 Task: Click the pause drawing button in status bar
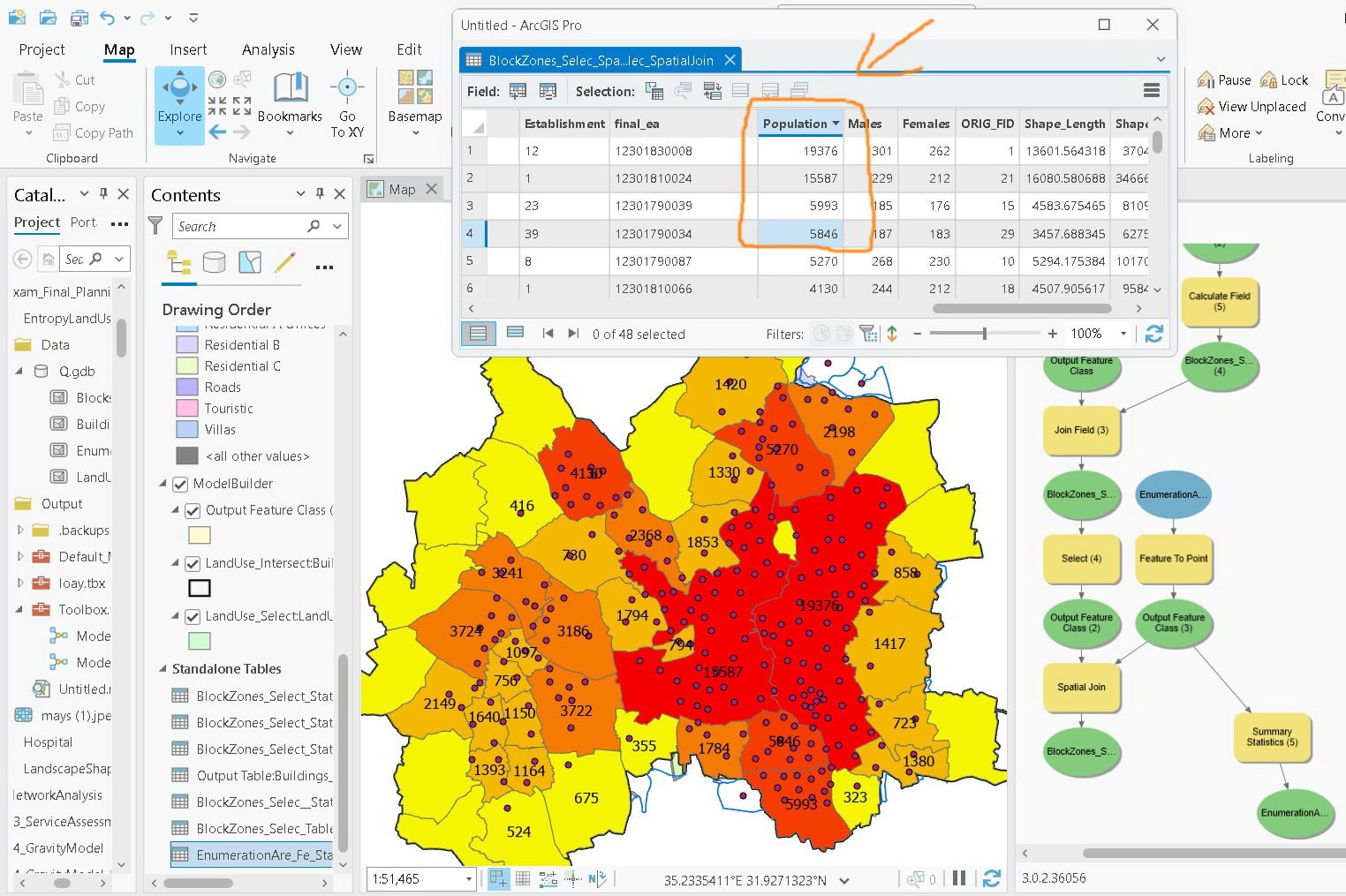[959, 878]
